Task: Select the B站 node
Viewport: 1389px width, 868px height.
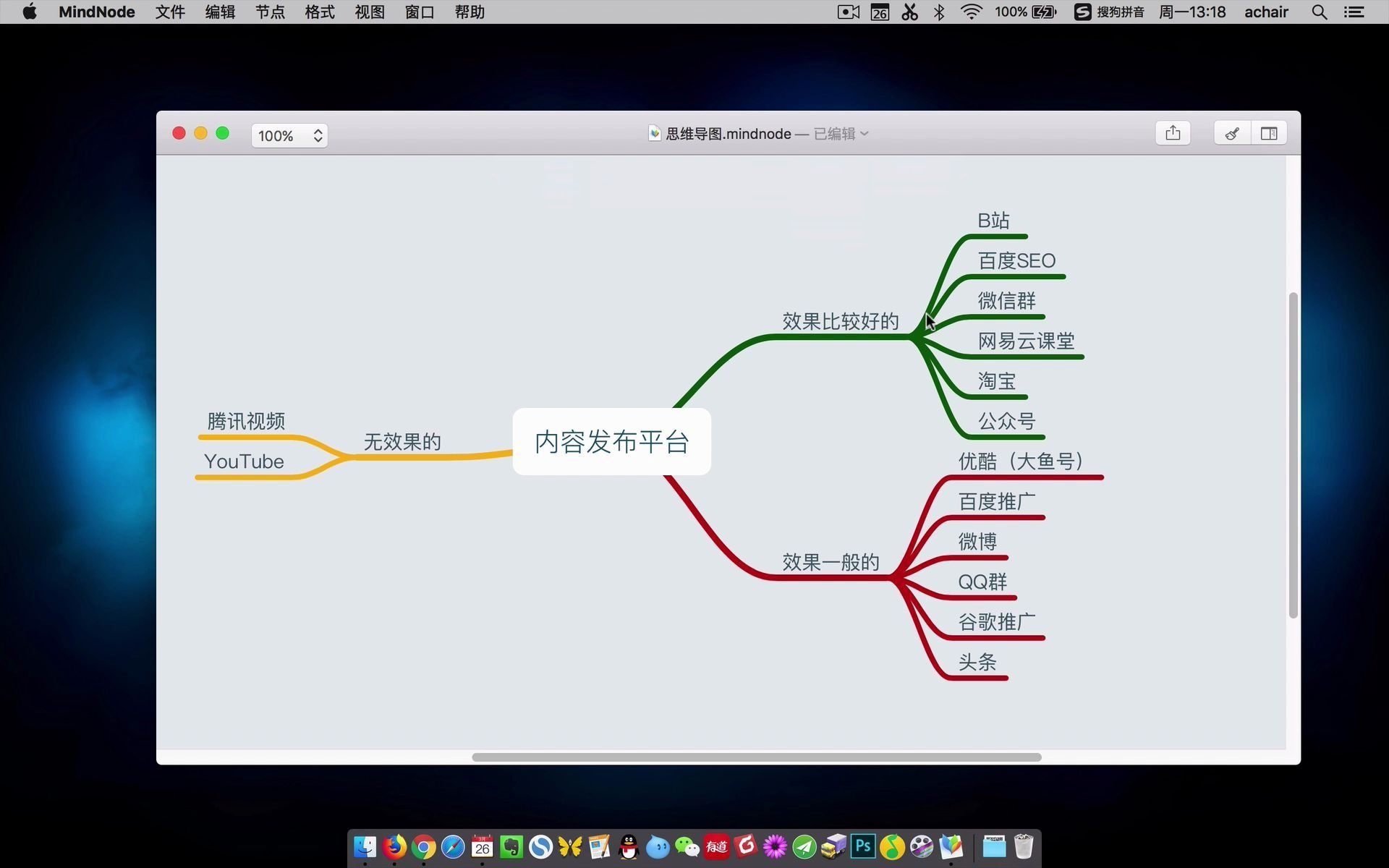Action: click(993, 221)
